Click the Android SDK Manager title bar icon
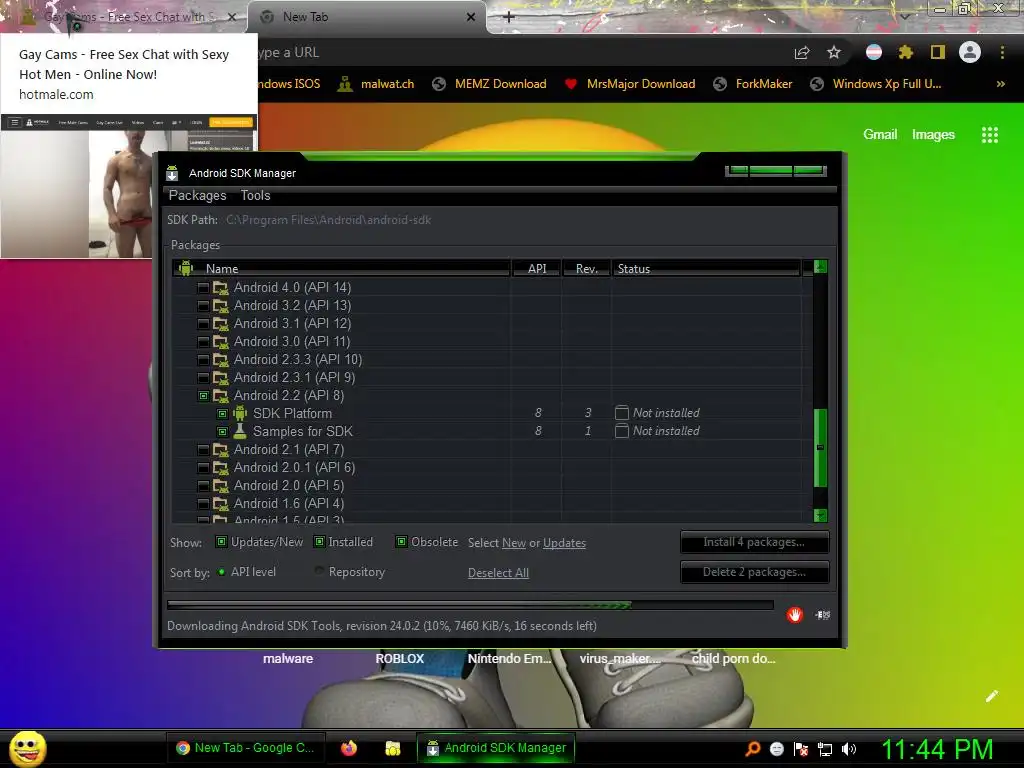This screenshot has height=768, width=1024. pyautogui.click(x=172, y=173)
